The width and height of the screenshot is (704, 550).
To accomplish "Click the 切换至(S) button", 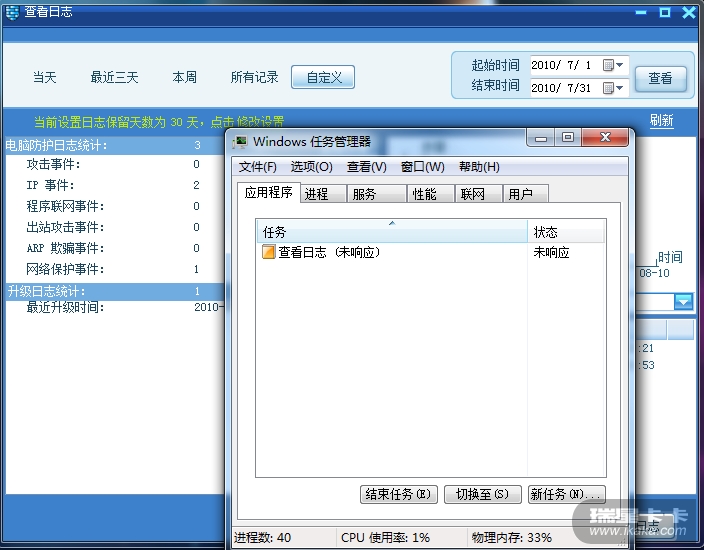I will [483, 494].
